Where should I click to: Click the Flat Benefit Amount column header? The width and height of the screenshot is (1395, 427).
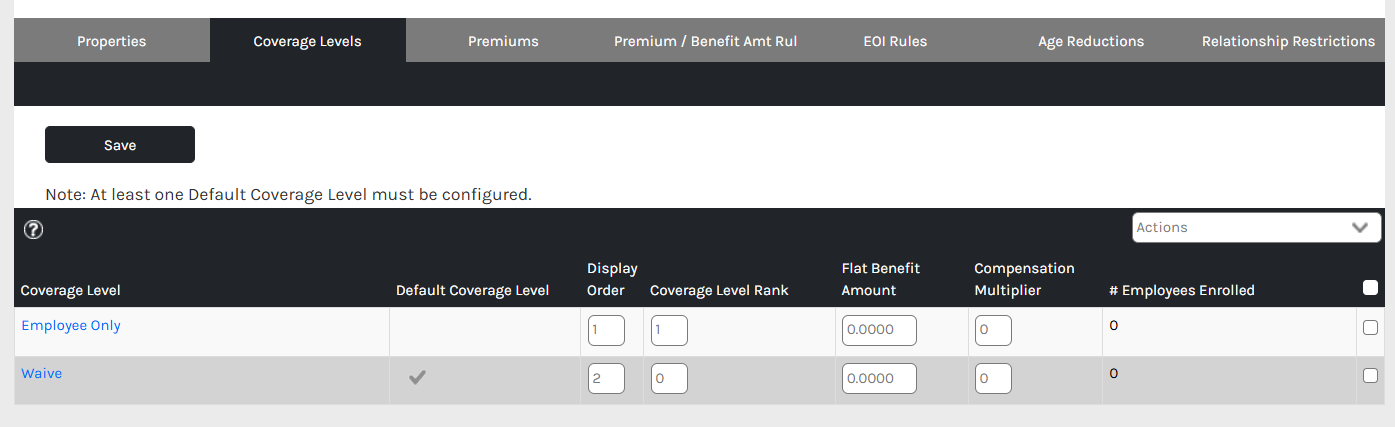(881, 279)
